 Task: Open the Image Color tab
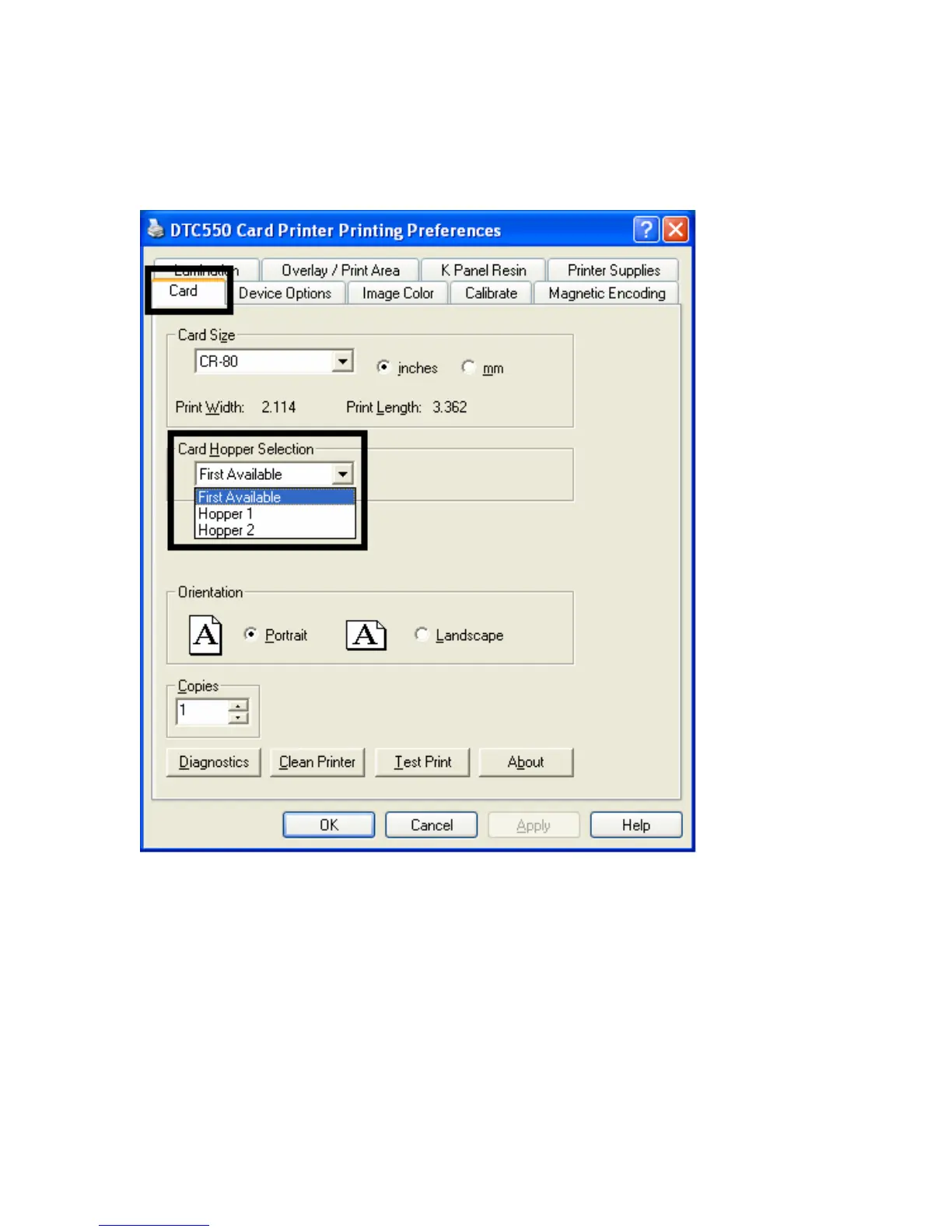pyautogui.click(x=397, y=293)
